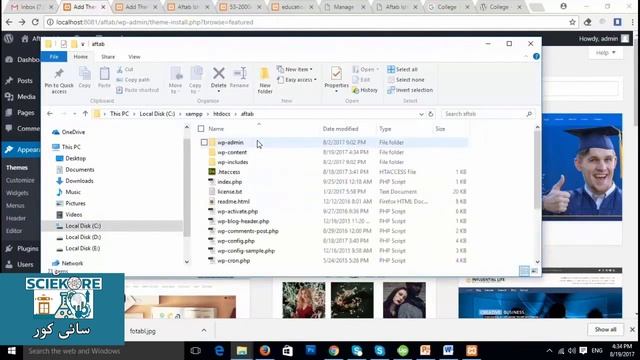Open the File ribbon tab
Screen dimensions: 640x360
(54, 57)
